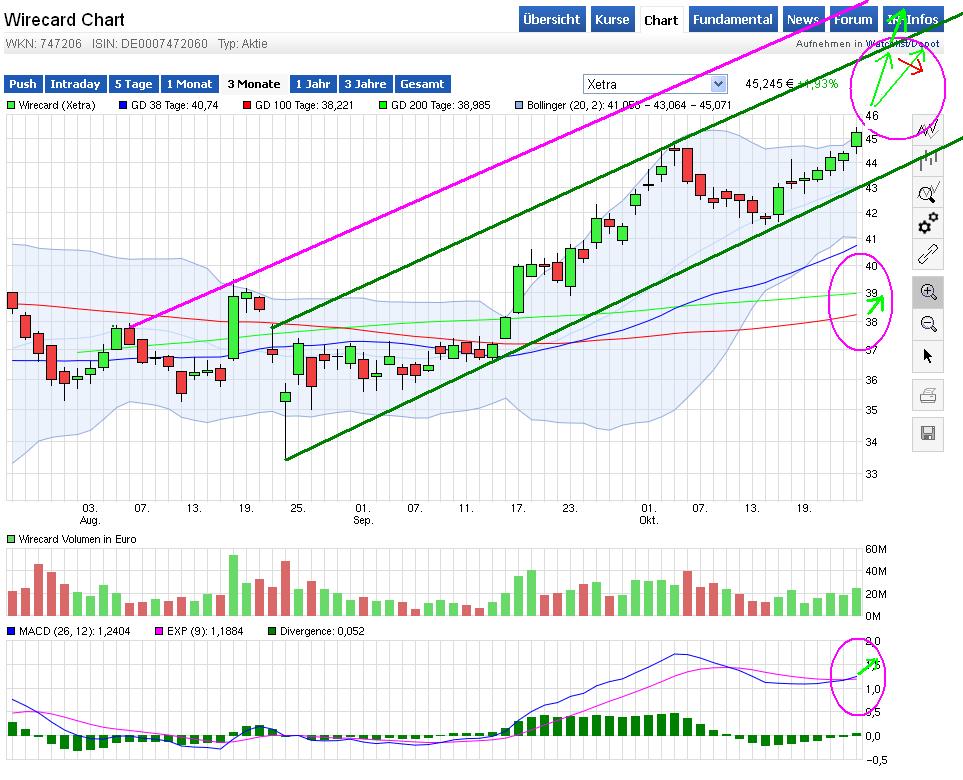This screenshot has width=963, height=780.
Task: Open chart settings gears
Action: click(x=927, y=223)
